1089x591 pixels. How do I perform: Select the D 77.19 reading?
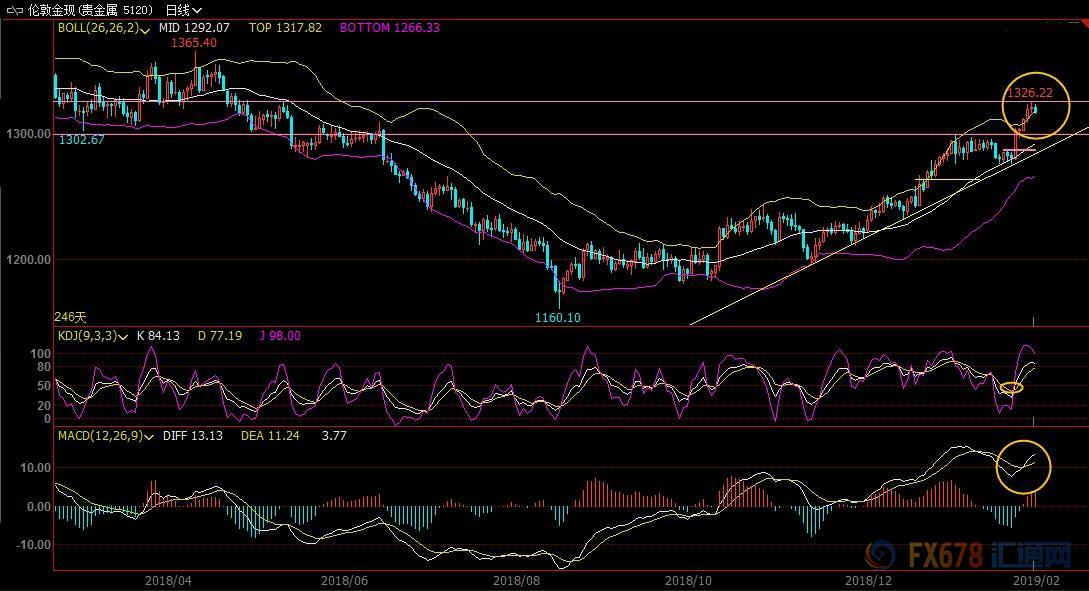point(219,335)
